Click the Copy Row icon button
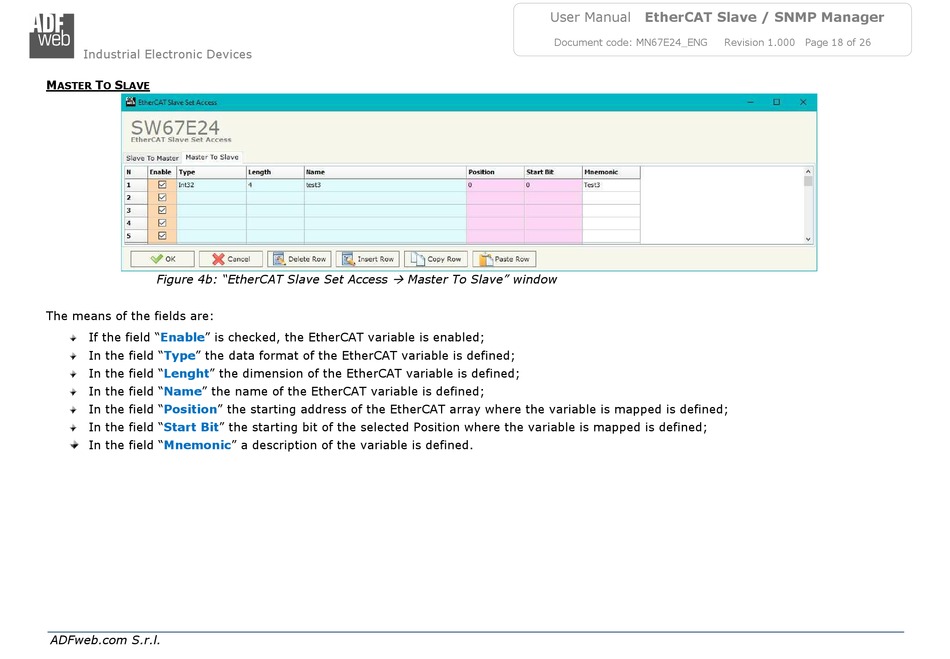 [x=435, y=259]
